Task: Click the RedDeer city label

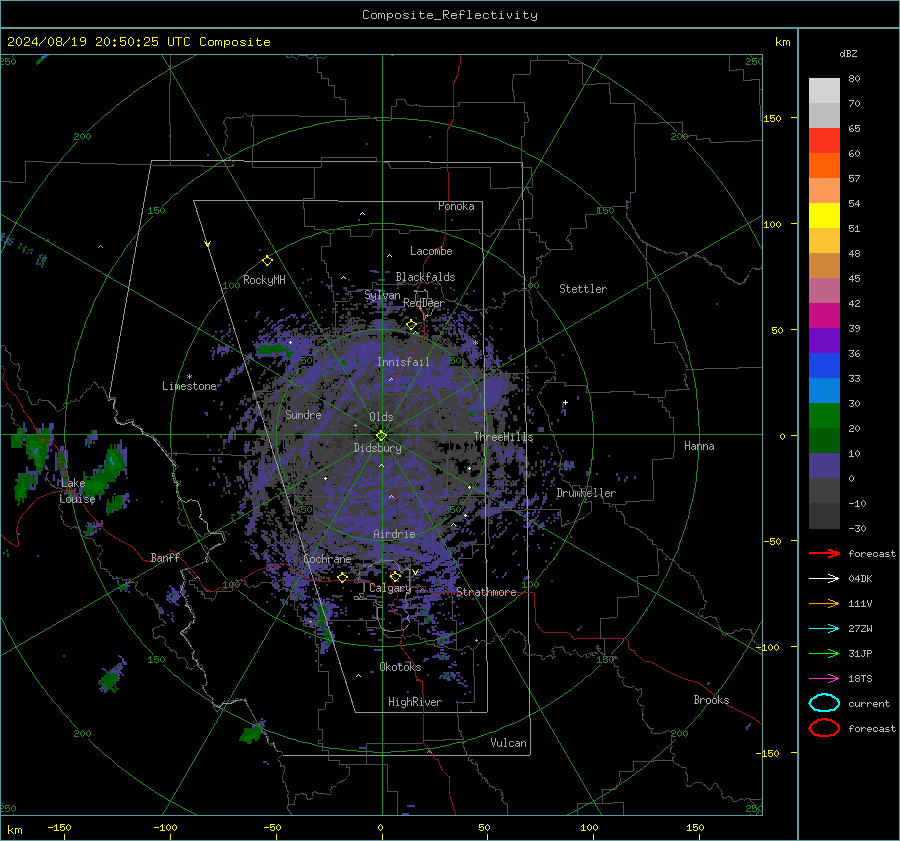Action: (424, 303)
